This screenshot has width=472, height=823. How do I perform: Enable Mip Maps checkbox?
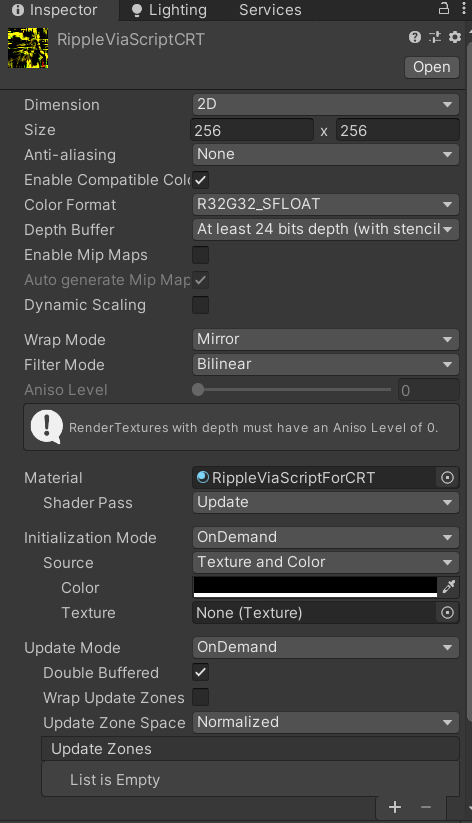[201, 255]
